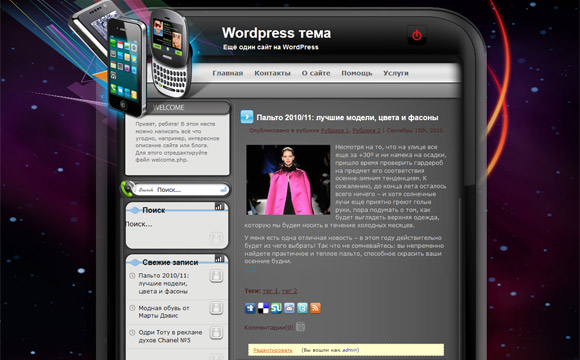Click the comment icon beside Комментарии(0)
The image size is (580, 360).
(x=300, y=327)
